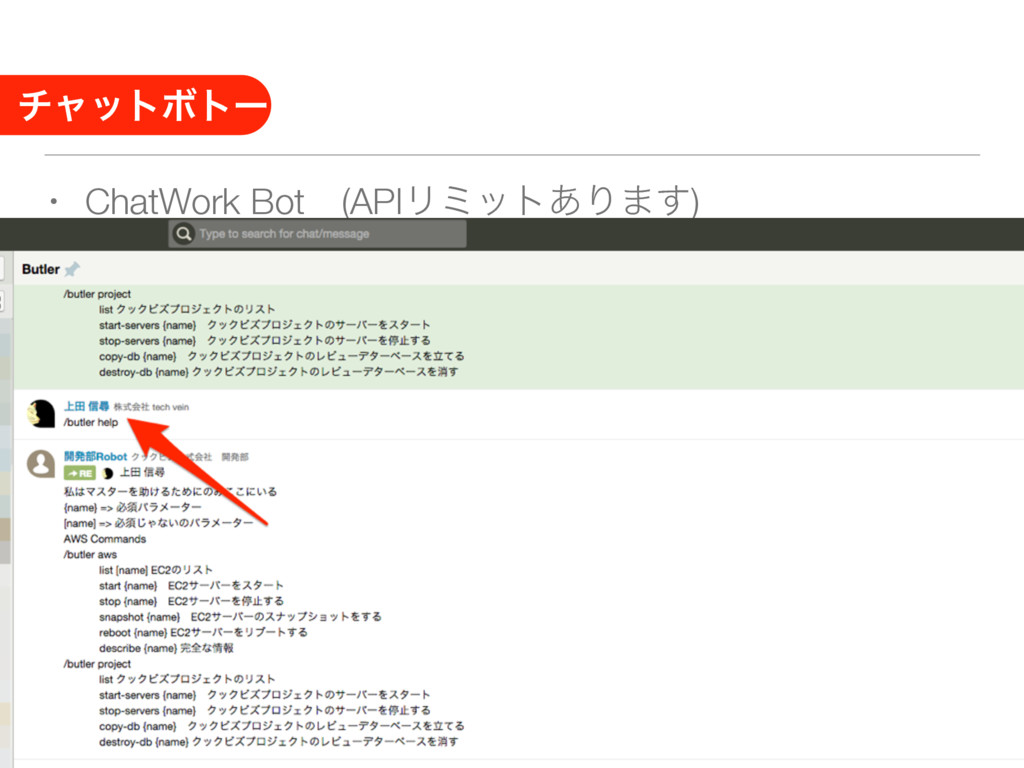Select '[name] => 必須じゃないのパラメーター' line

click(x=158, y=523)
